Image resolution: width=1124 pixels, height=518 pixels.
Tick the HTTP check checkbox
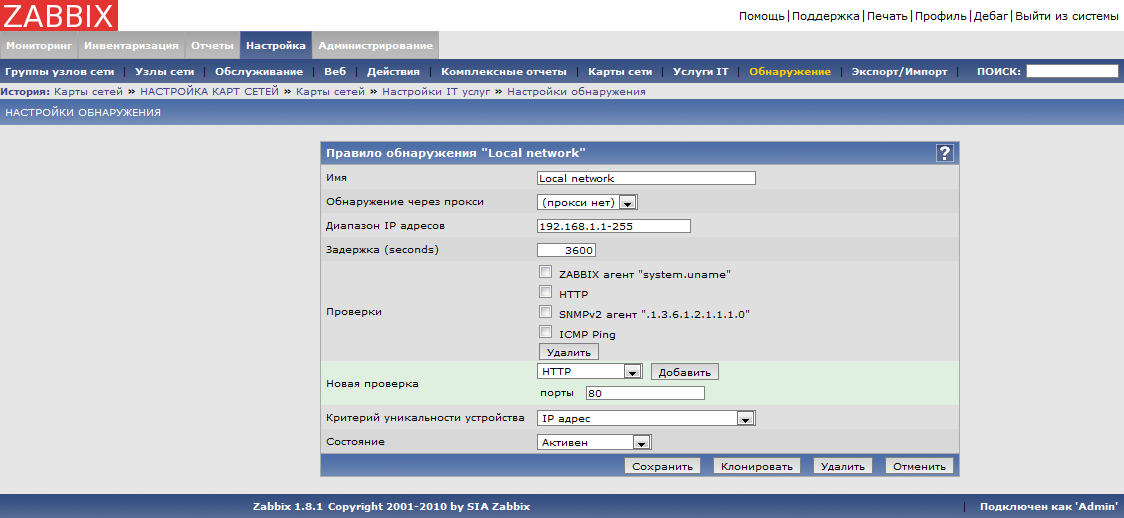point(546,292)
